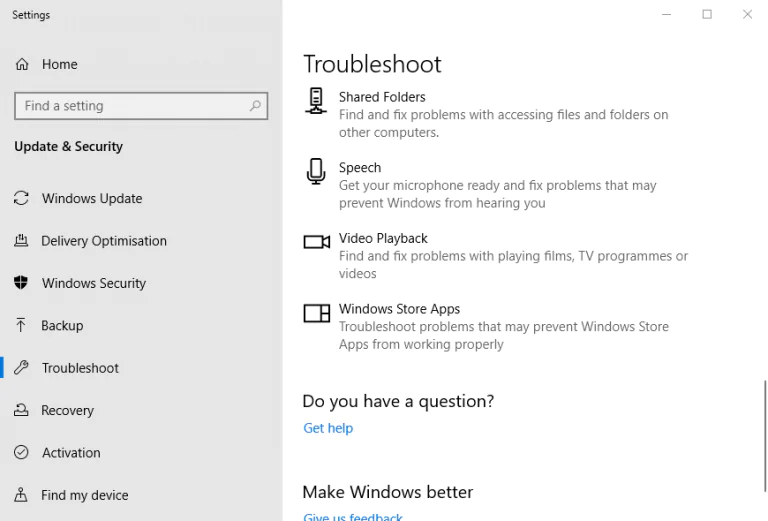Click the Delivery Optimisation icon

pos(21,240)
